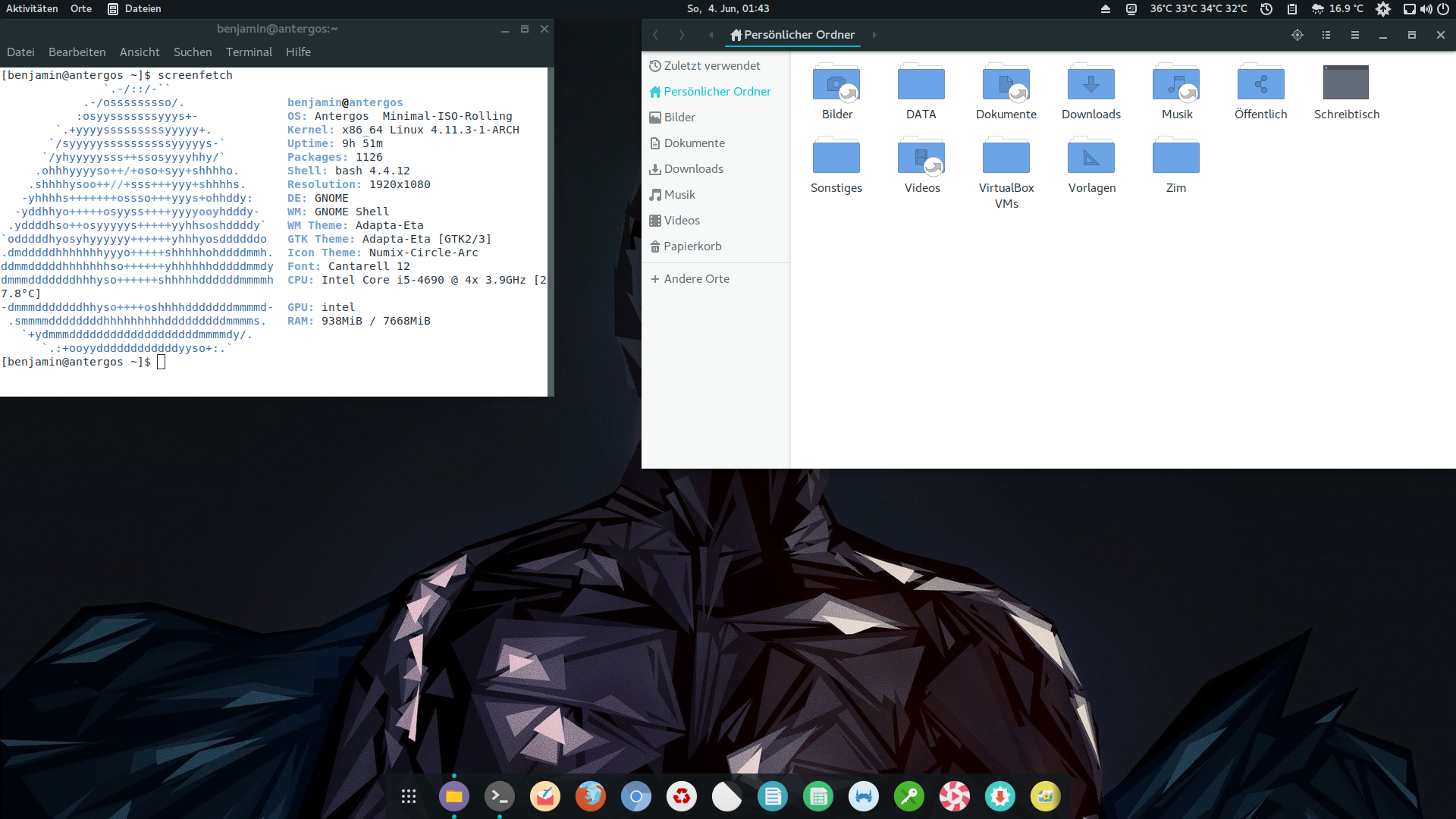
Task: Open Chromium from the dock
Action: tap(635, 796)
